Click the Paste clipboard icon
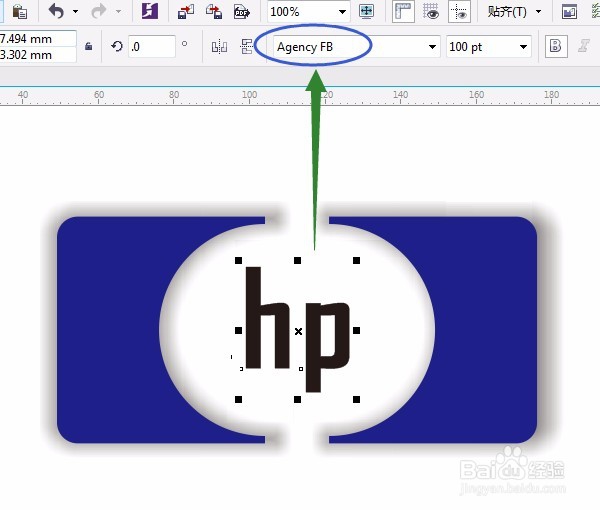 20,11
